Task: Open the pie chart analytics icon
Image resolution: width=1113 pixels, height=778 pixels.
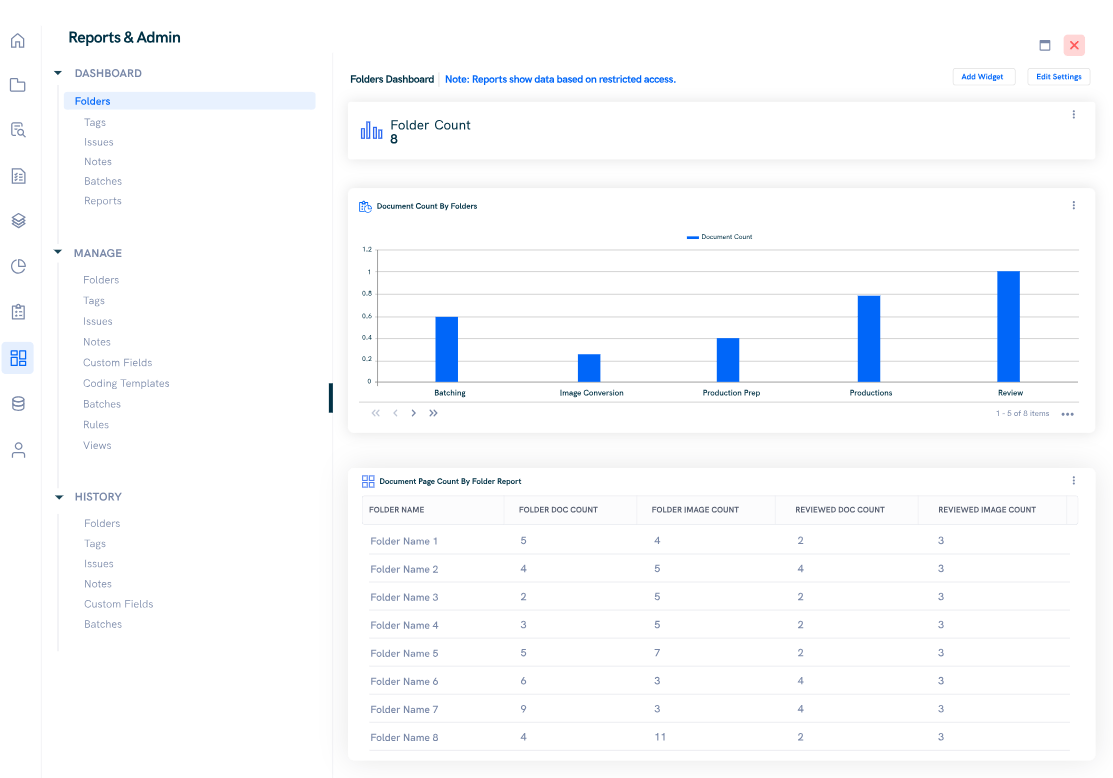Action: [18, 266]
